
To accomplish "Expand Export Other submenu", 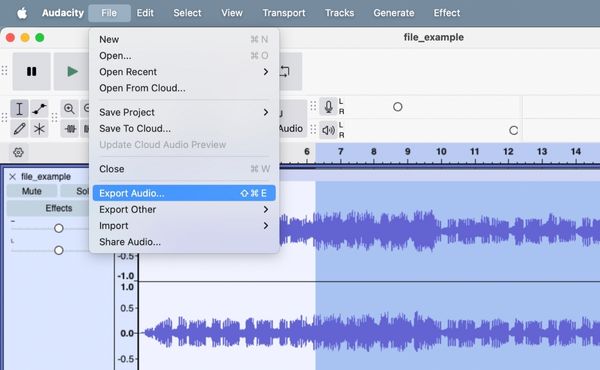I will [x=184, y=210].
